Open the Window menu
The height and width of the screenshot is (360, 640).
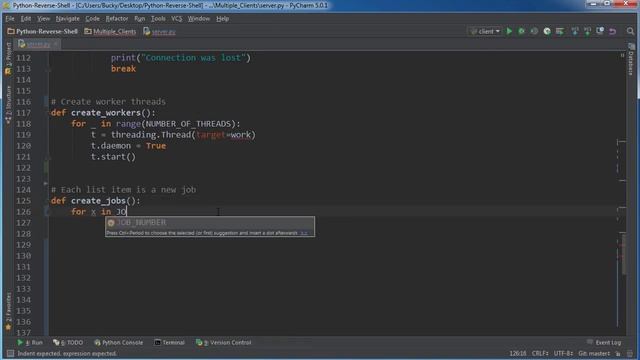coord(199,19)
